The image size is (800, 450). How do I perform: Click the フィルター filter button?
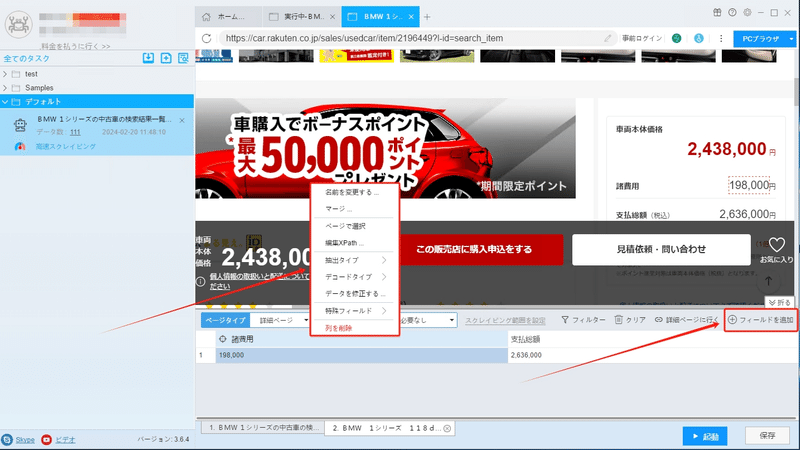point(583,320)
